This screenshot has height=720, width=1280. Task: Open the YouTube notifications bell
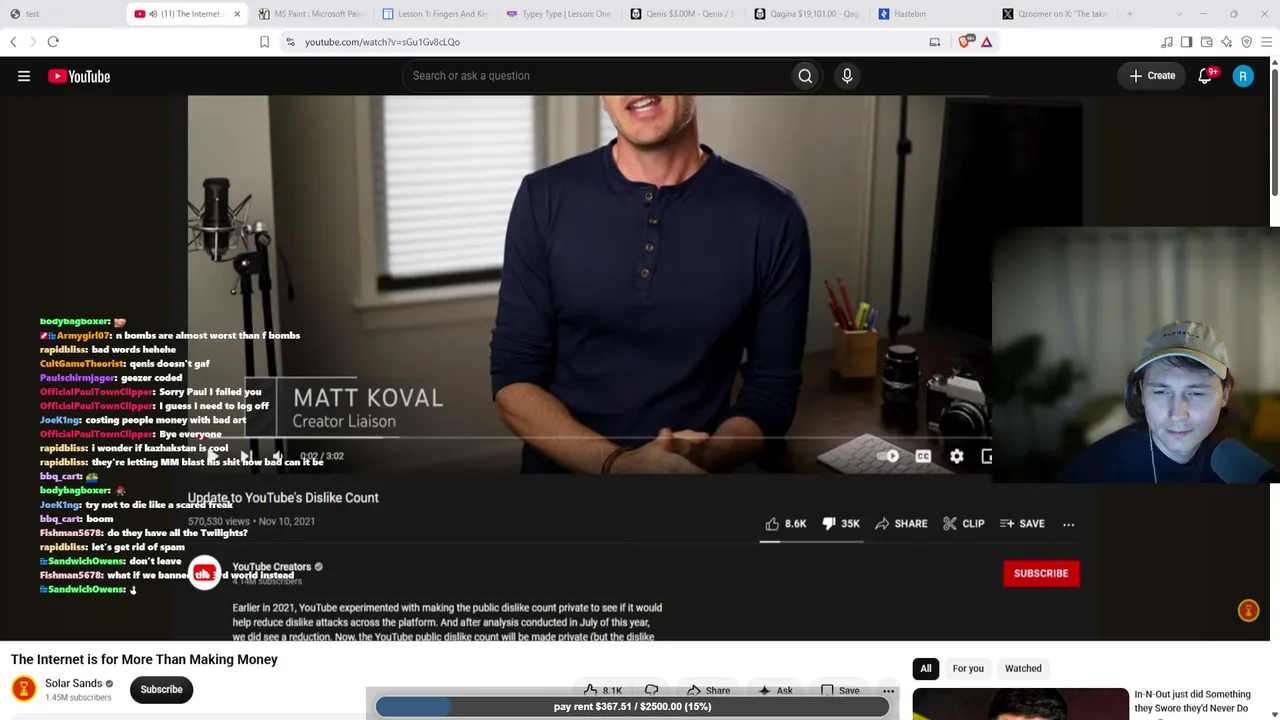pyautogui.click(x=1206, y=76)
